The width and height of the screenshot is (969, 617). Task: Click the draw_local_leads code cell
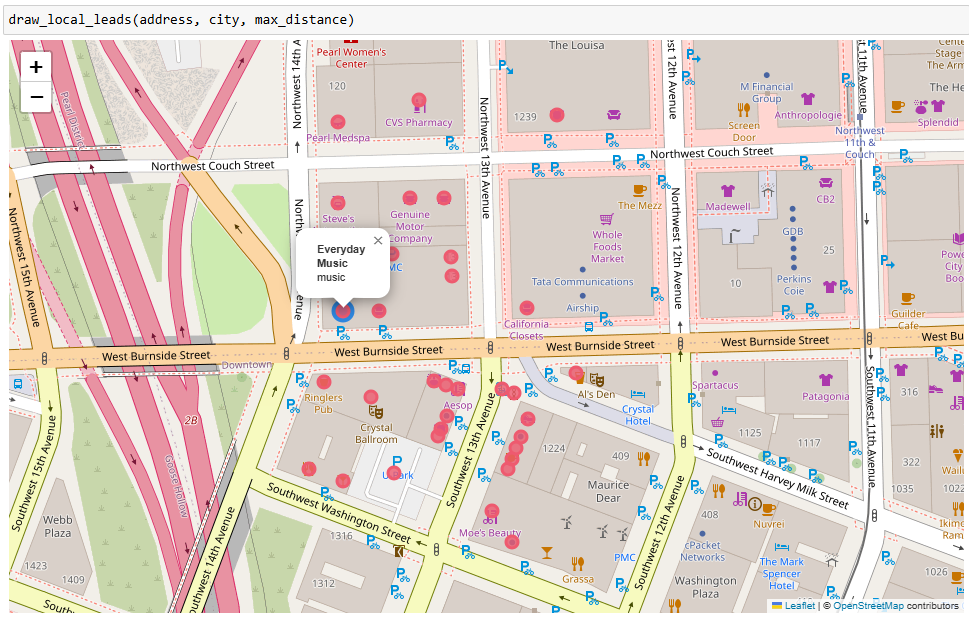484,20
